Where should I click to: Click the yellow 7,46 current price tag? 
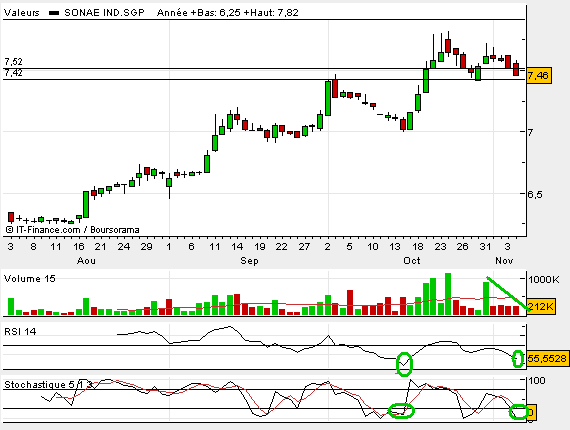[x=538, y=76]
